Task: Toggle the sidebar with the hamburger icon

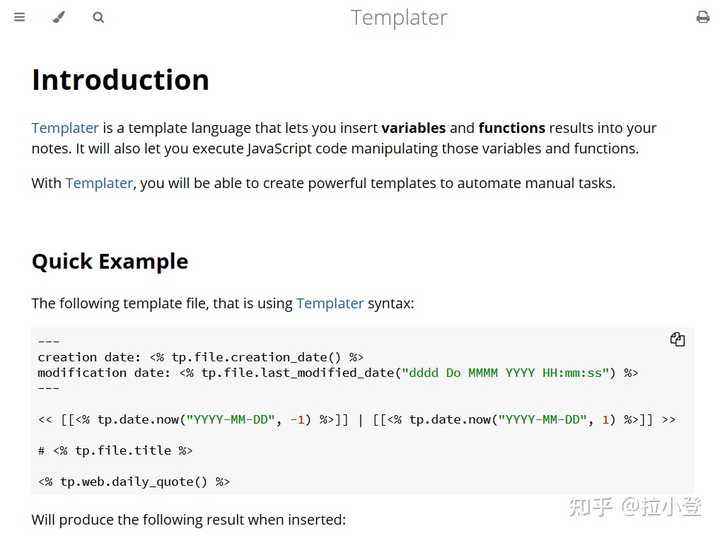Action: tap(19, 17)
